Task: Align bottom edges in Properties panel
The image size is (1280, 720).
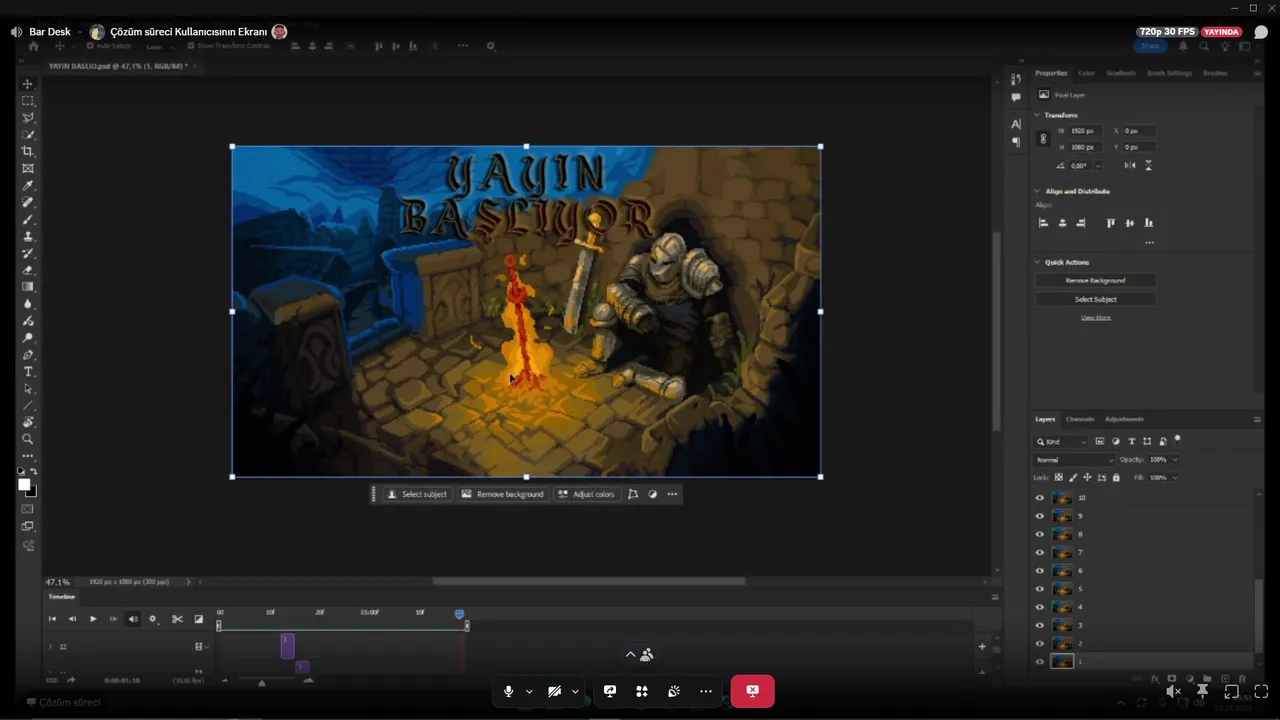Action: [1149, 223]
